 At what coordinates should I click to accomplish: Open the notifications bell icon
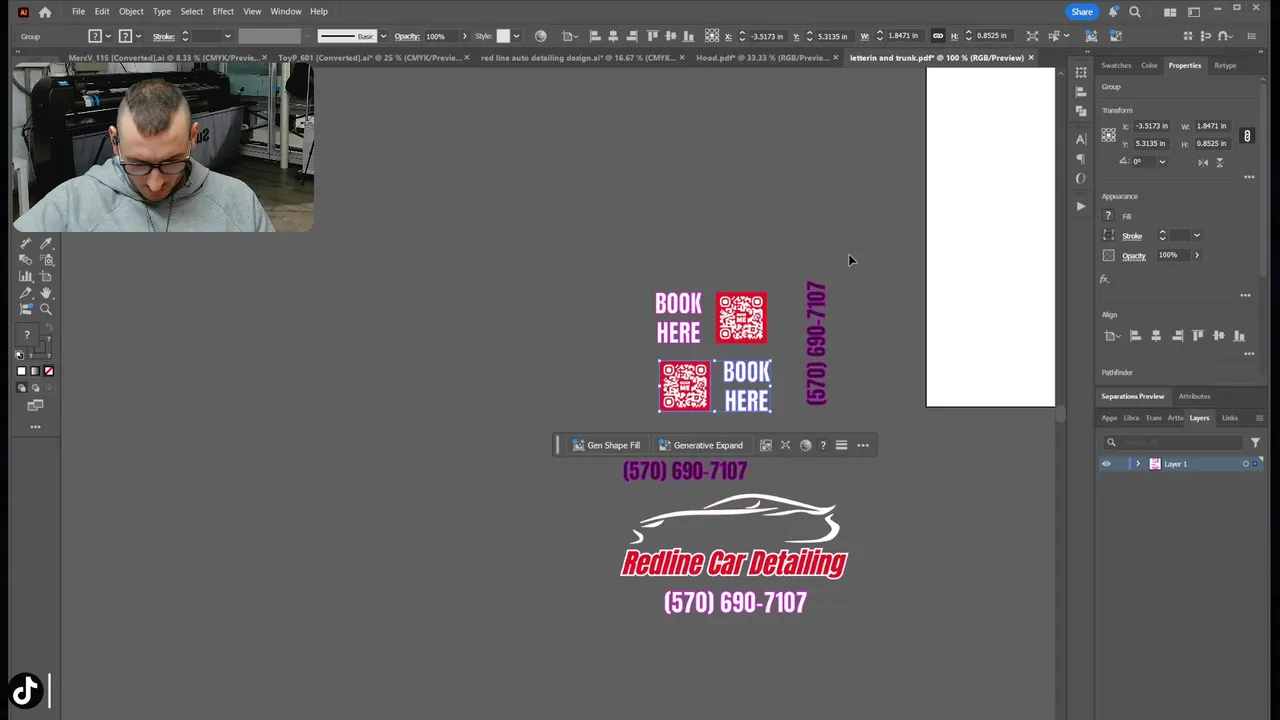point(1113,12)
